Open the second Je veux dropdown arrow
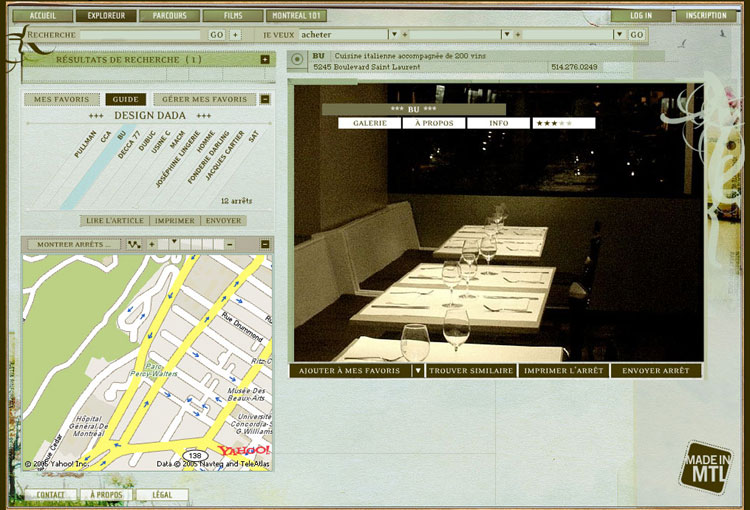This screenshot has width=750, height=510. pos(507,34)
